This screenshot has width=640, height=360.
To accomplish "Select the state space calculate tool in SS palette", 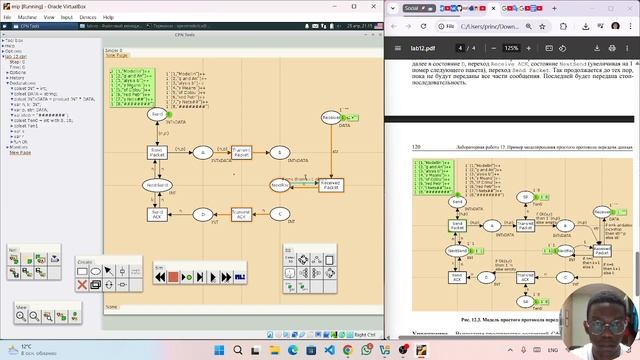I will click(303, 260).
